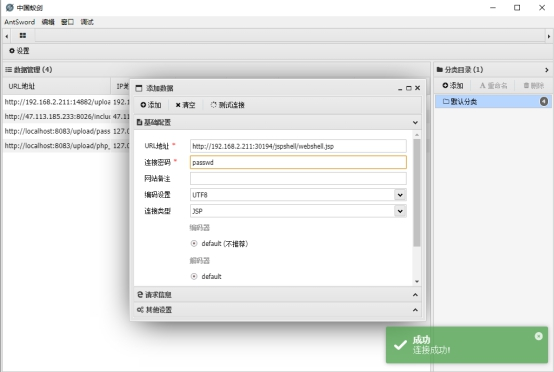Expand the 请求信息 section
Viewport: 554px width, 372px height.
(415, 295)
